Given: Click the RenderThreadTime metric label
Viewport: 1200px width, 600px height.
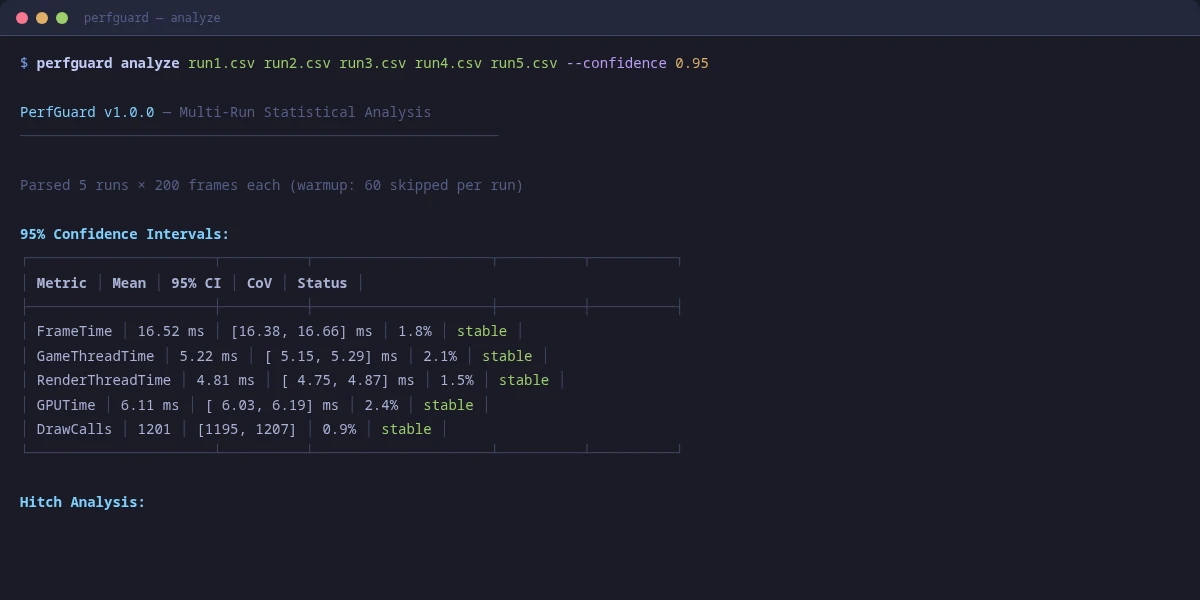Looking at the screenshot, I should [103, 380].
